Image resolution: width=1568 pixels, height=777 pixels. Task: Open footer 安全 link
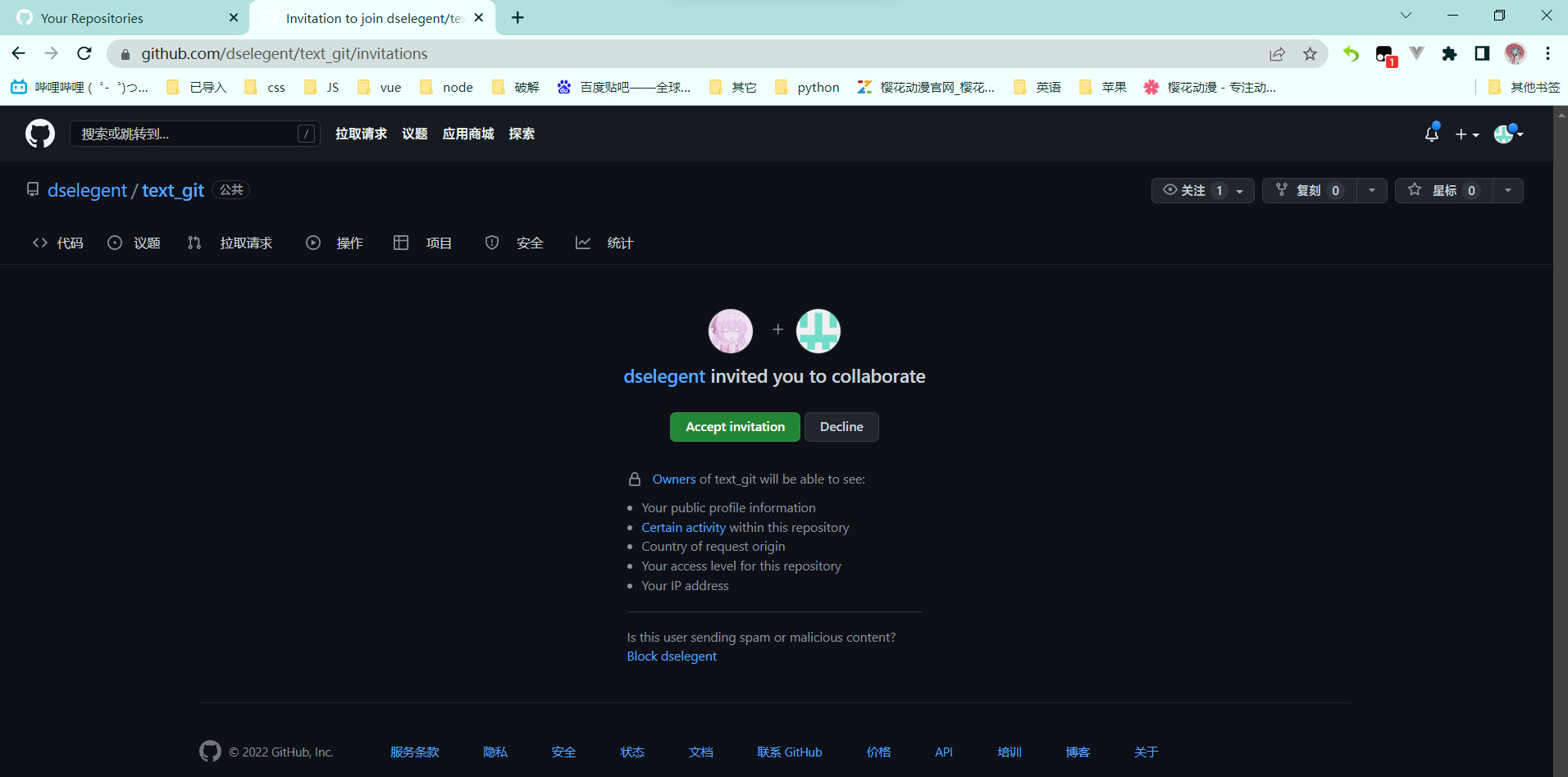pyautogui.click(x=563, y=752)
